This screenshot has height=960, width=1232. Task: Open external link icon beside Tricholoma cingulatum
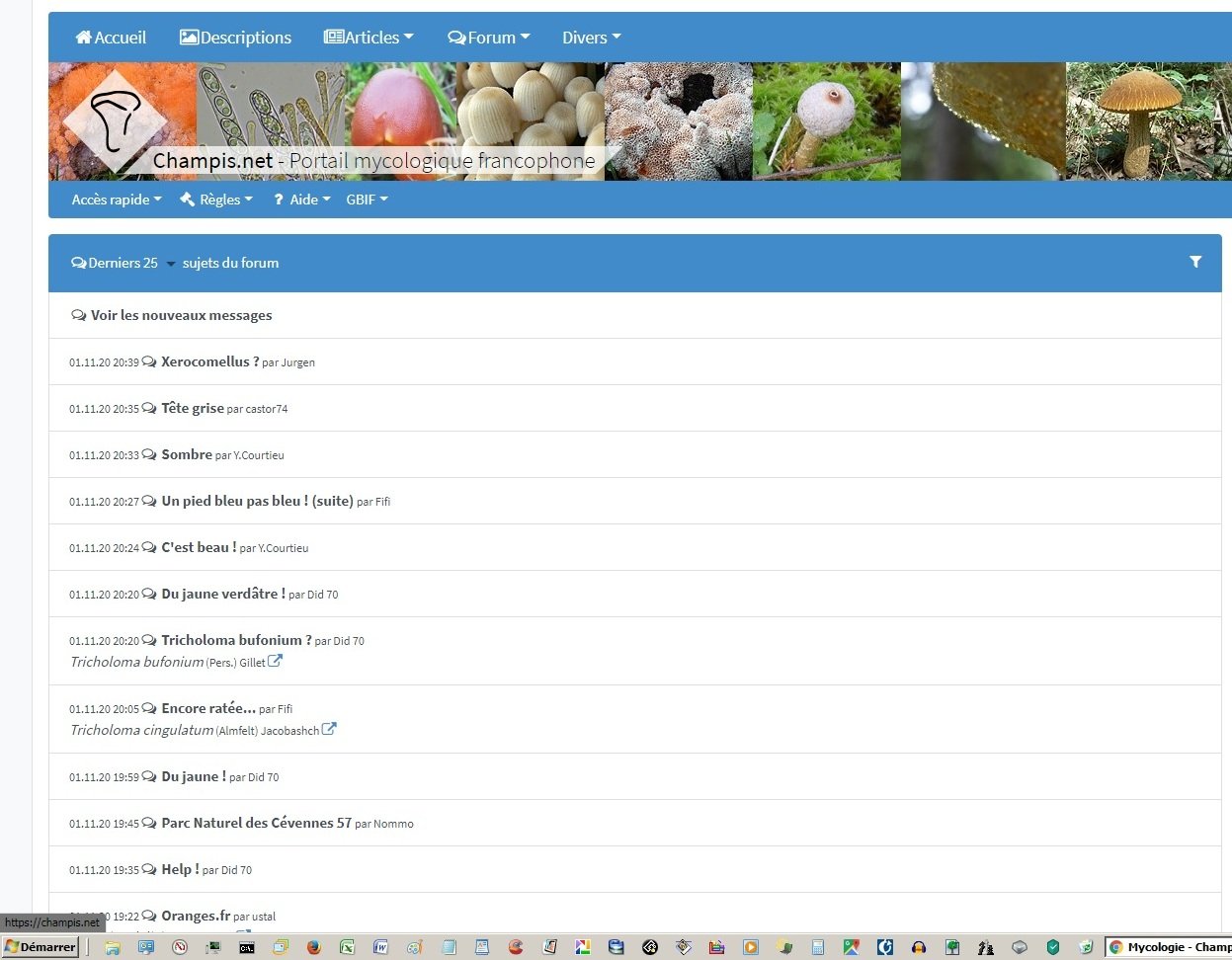pyautogui.click(x=329, y=730)
